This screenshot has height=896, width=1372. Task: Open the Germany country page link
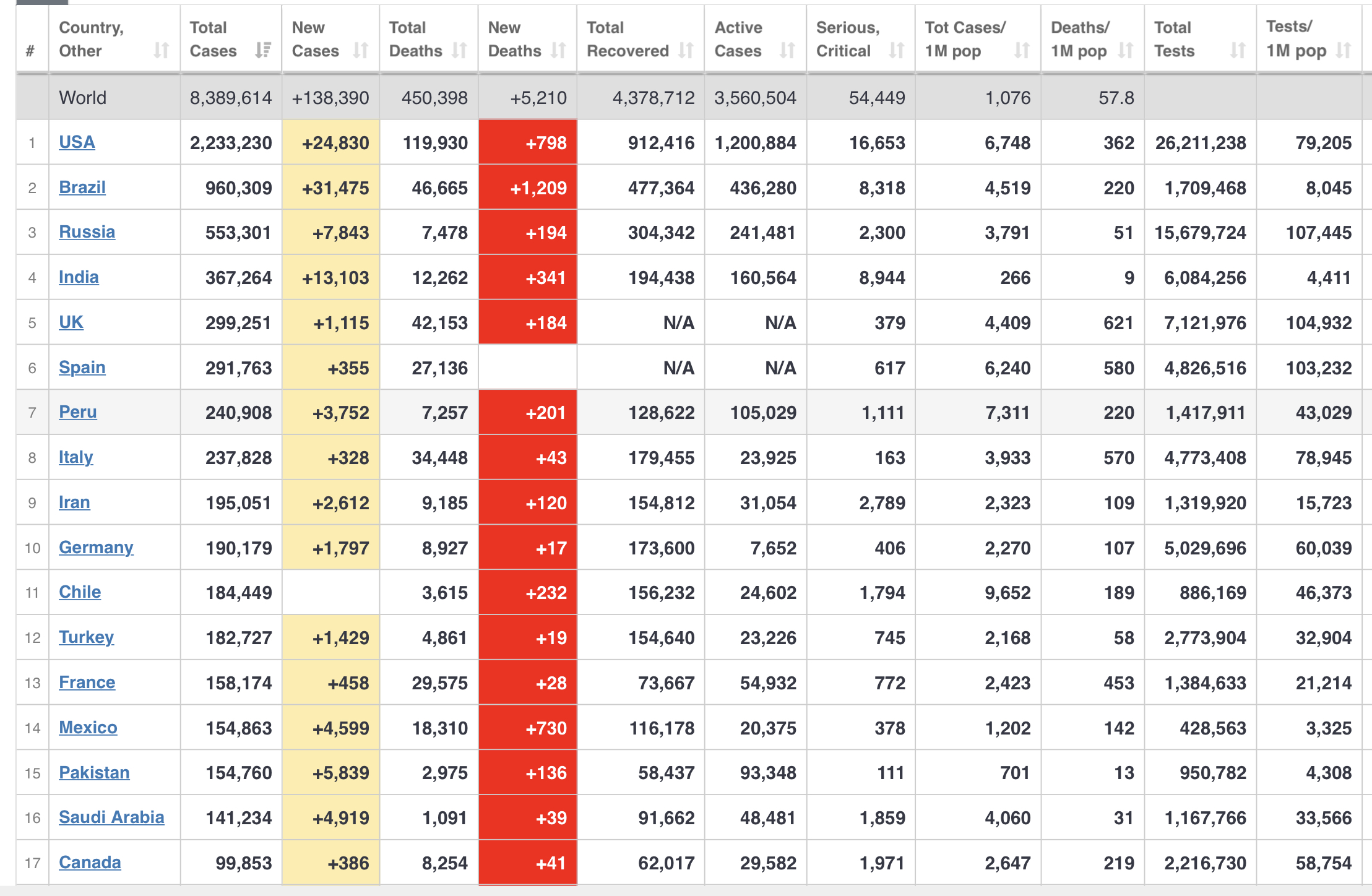pyautogui.click(x=96, y=548)
